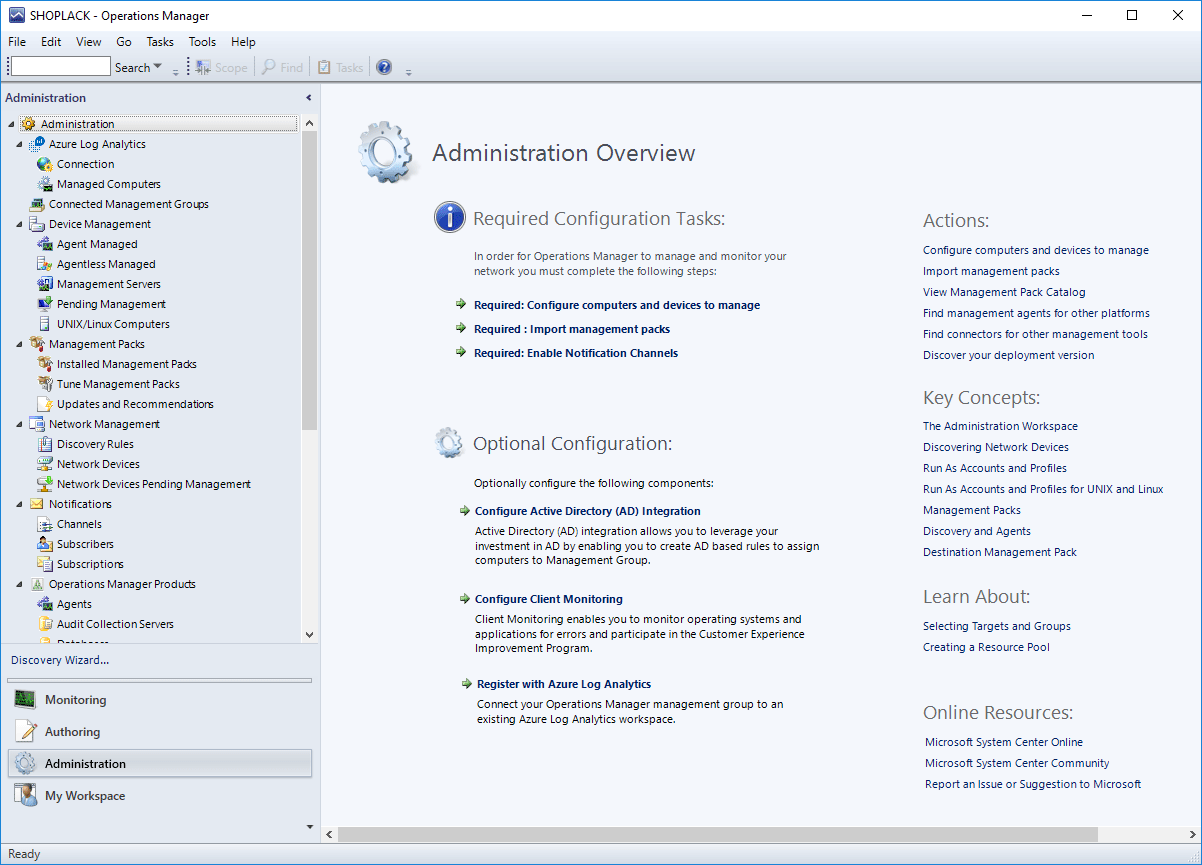The height and width of the screenshot is (865, 1202).
Task: Click Discover your deployment version
Action: (1009, 355)
